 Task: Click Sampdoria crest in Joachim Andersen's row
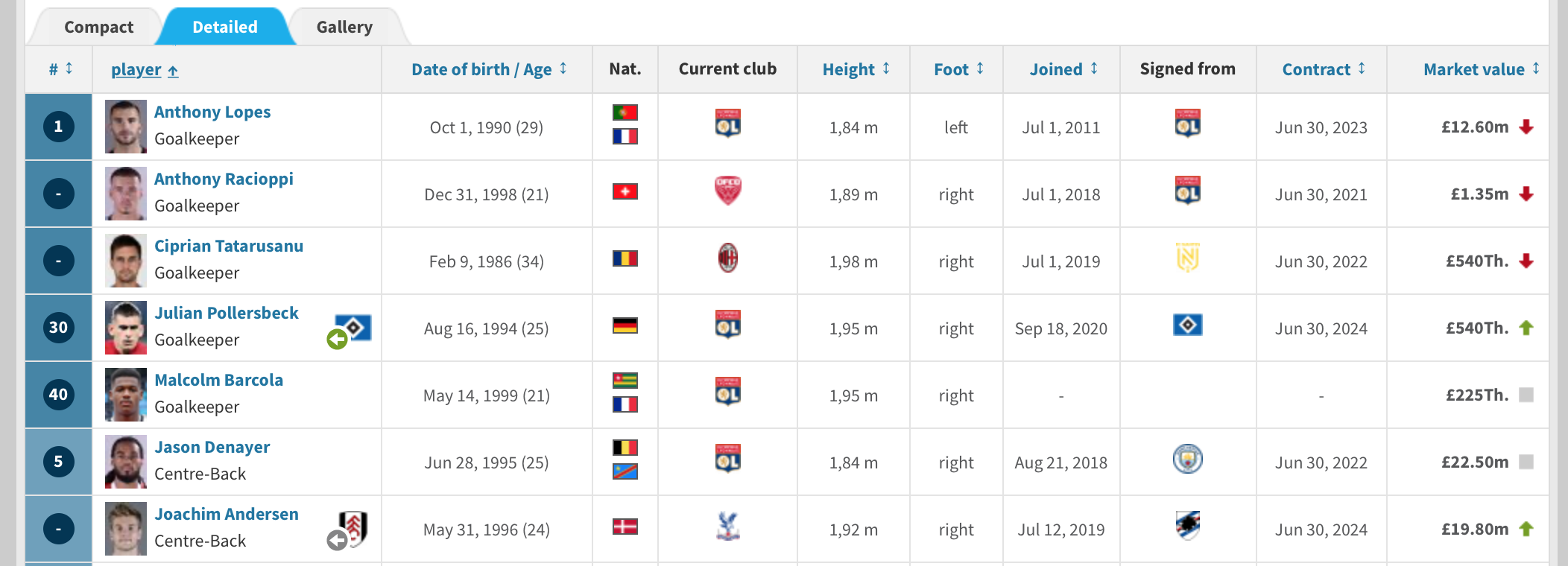tap(1187, 526)
